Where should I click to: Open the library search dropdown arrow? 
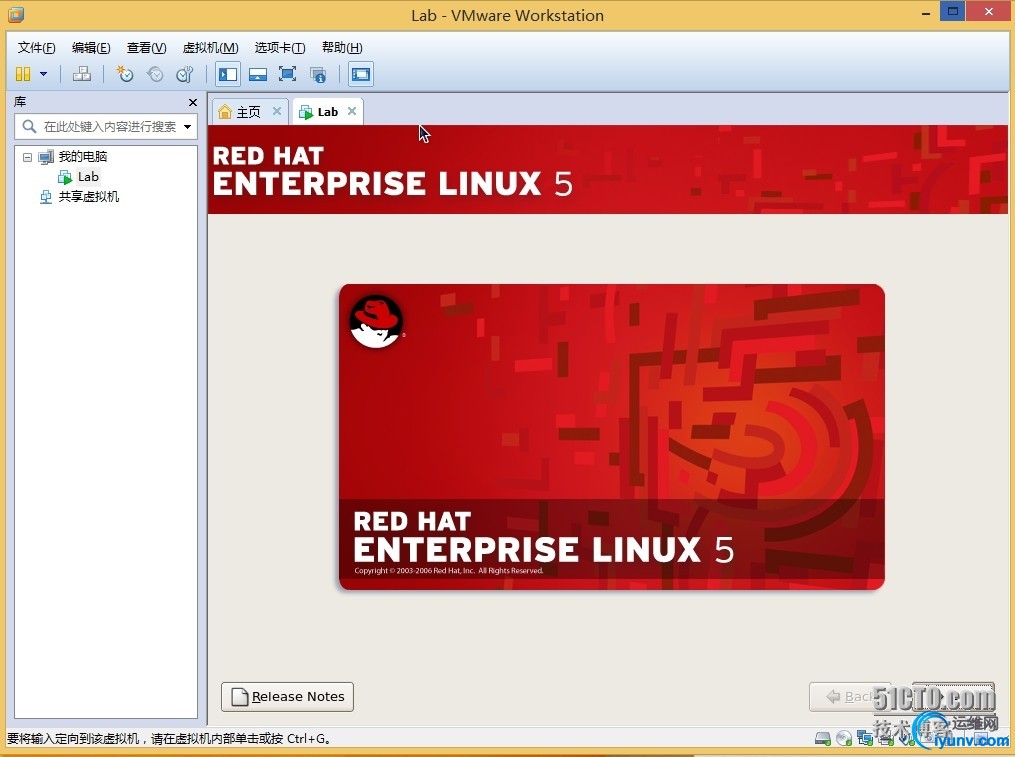click(x=187, y=126)
